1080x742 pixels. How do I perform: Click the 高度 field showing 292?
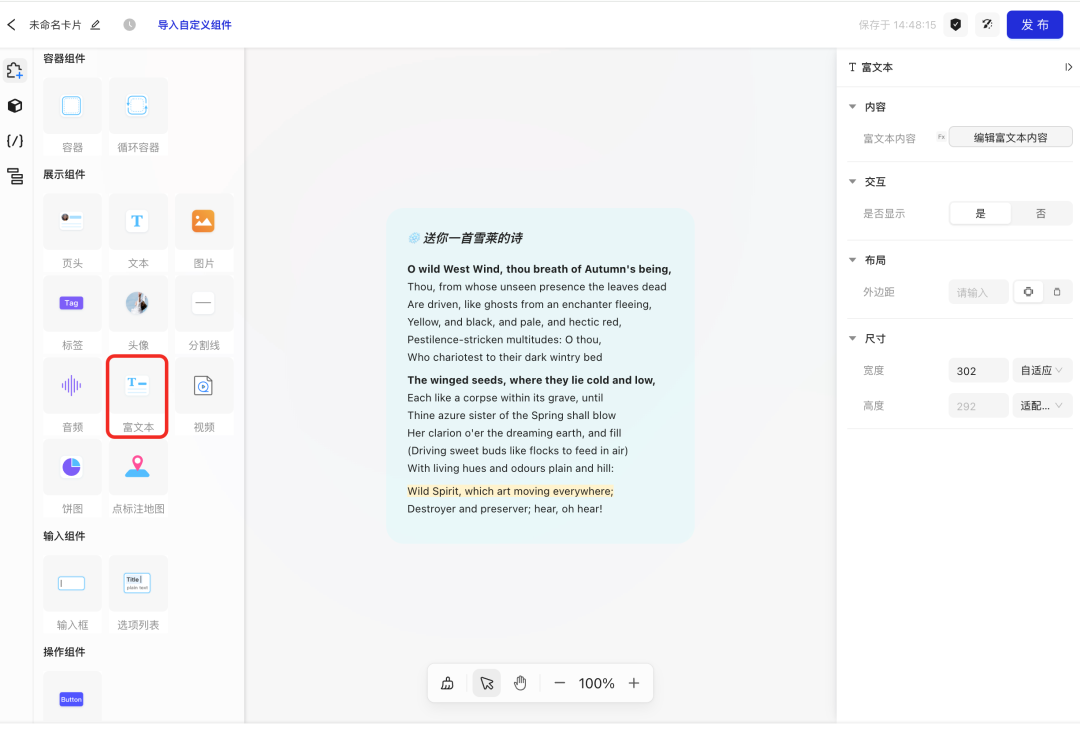[978, 406]
